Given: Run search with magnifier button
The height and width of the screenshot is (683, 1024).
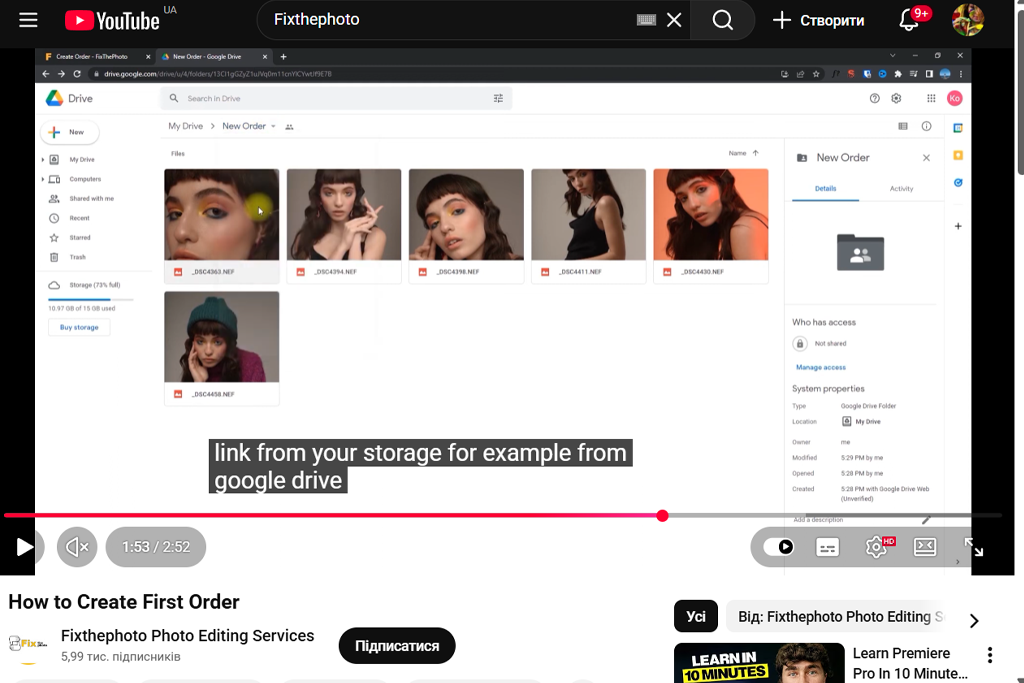Looking at the screenshot, I should tap(722, 20).
